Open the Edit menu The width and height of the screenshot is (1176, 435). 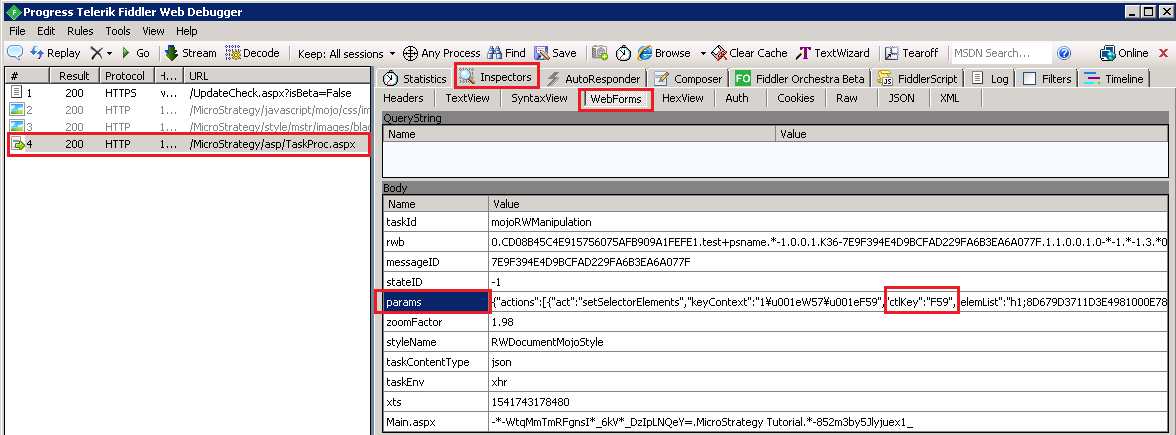tap(46, 32)
